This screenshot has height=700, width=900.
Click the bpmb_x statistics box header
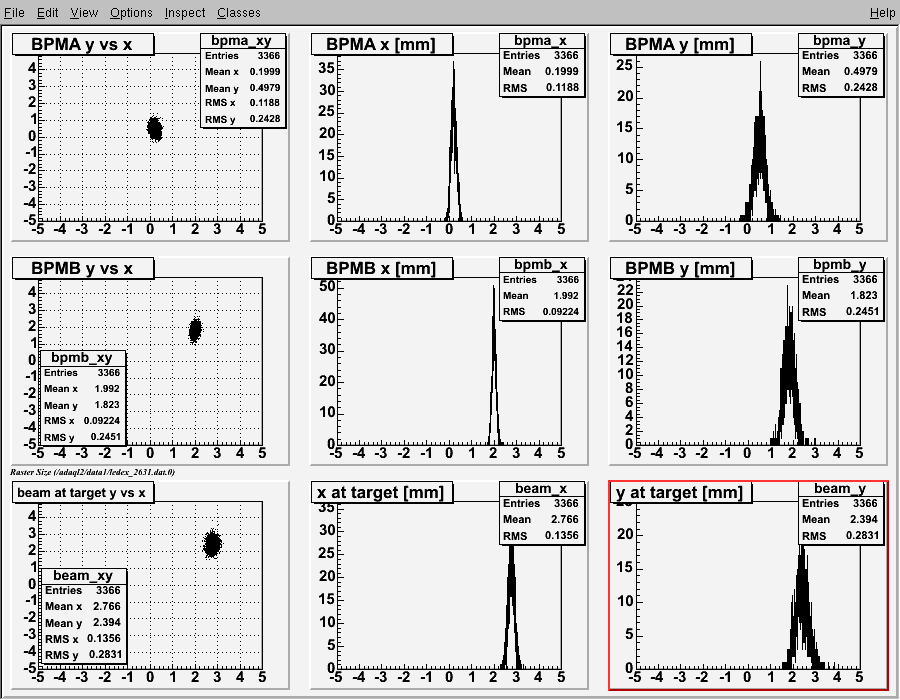pos(542,265)
